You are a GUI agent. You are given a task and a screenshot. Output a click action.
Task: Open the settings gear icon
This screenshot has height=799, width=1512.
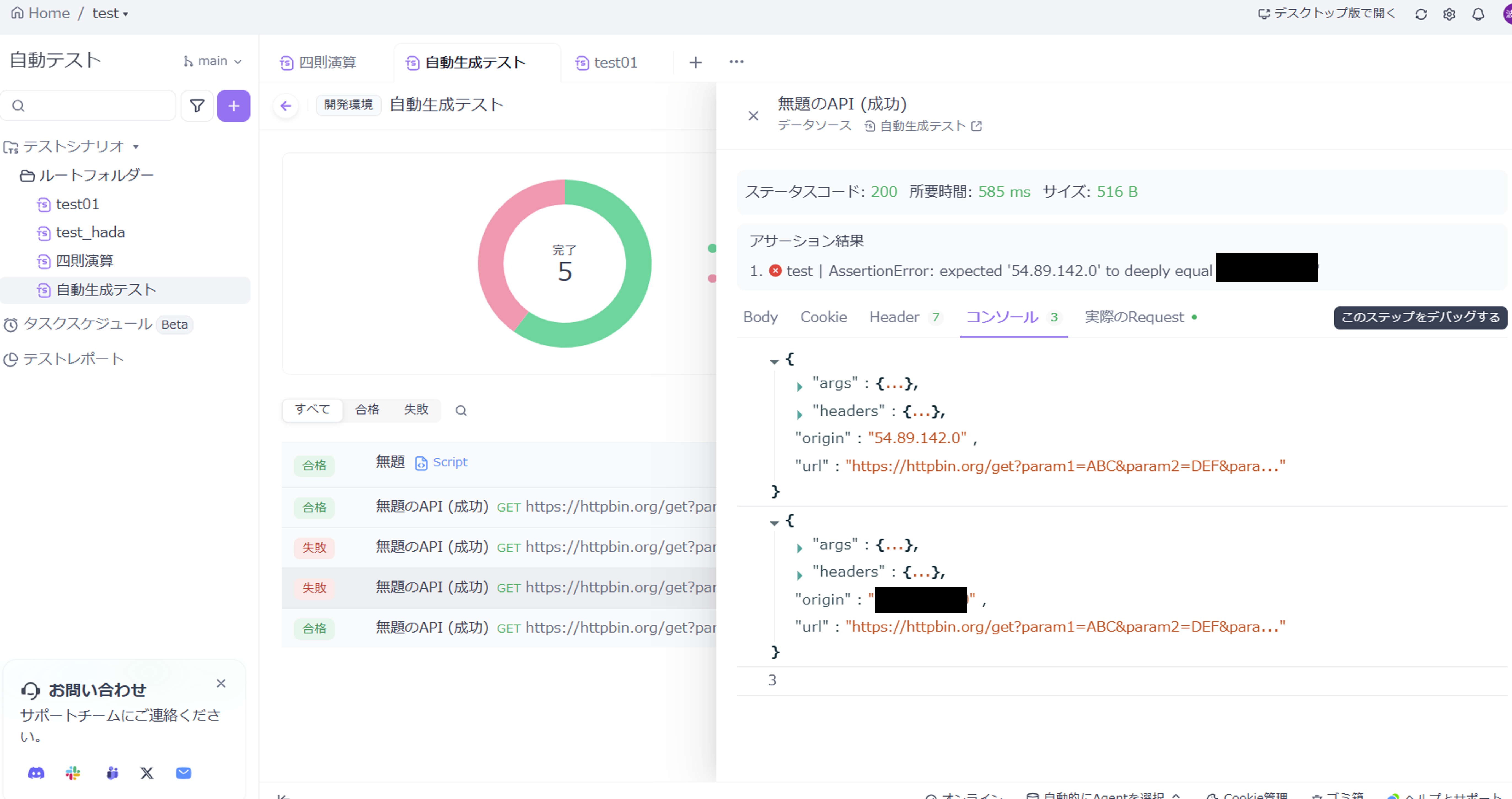click(x=1449, y=14)
